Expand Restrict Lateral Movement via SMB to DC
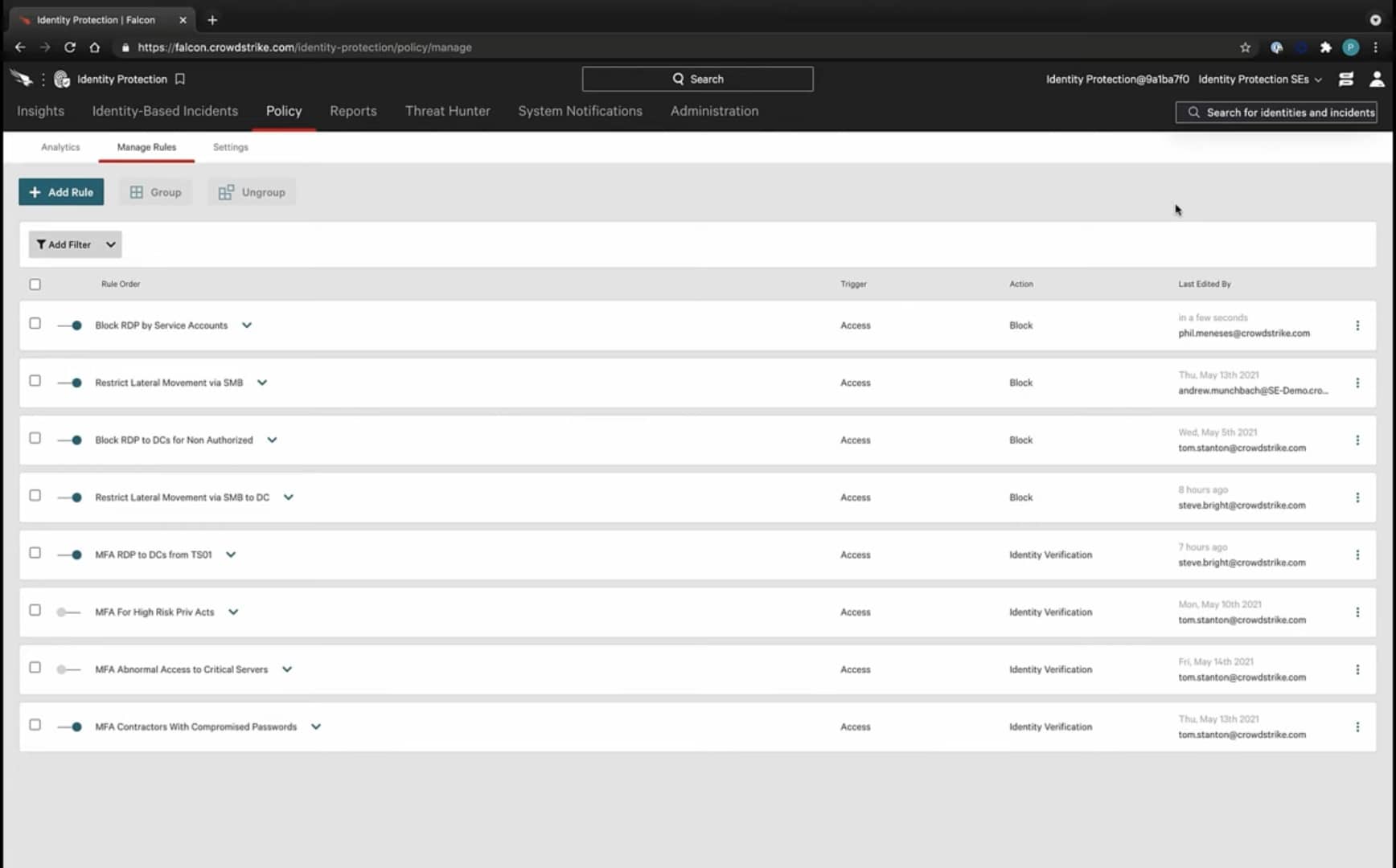The height and width of the screenshot is (868, 1396). coord(289,497)
